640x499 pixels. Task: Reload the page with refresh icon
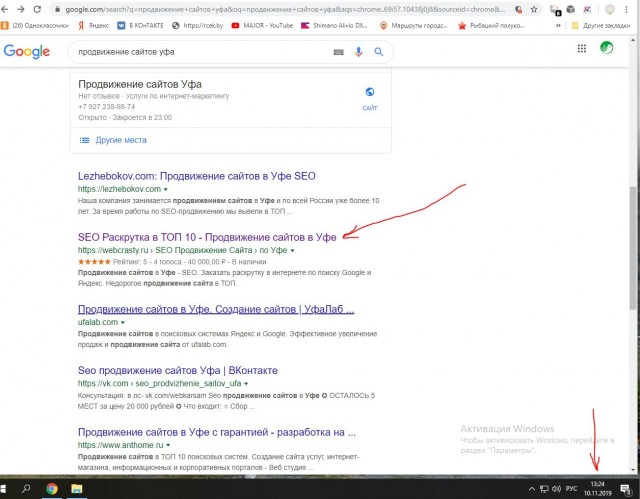coord(37,9)
